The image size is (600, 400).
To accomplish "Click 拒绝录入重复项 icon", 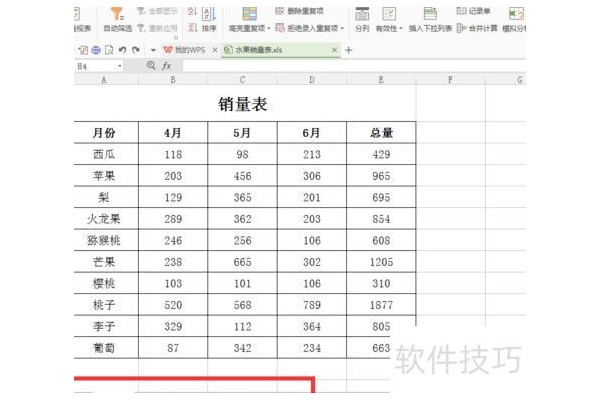I will [280, 28].
